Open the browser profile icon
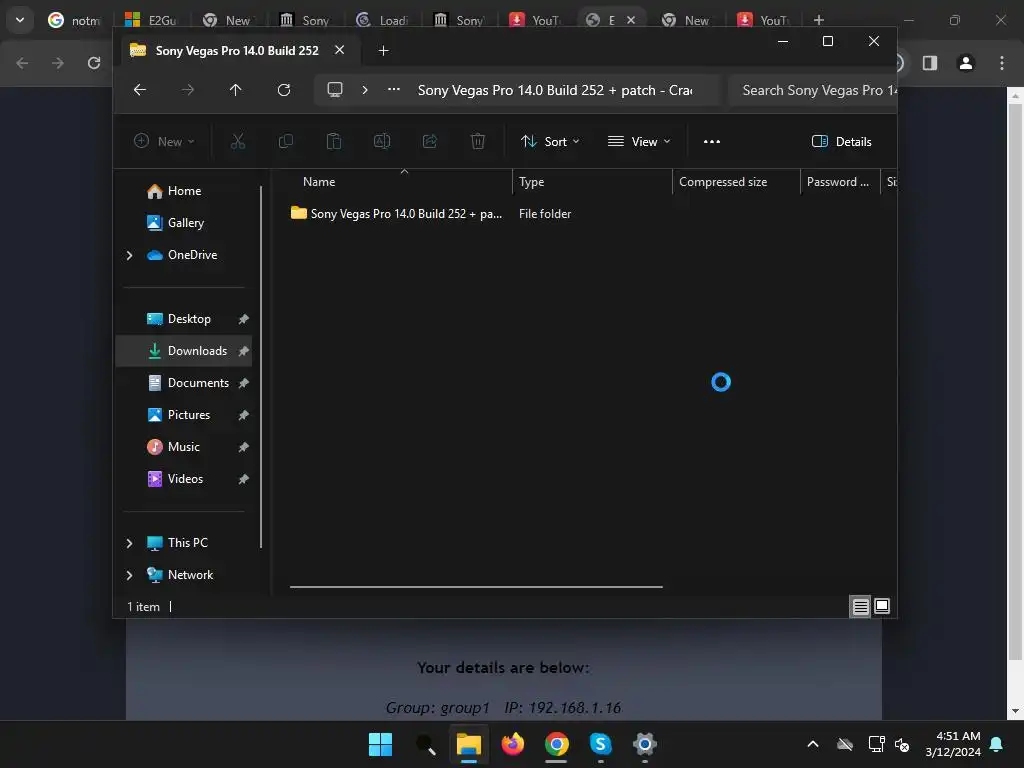The width and height of the screenshot is (1024, 768). [966, 63]
